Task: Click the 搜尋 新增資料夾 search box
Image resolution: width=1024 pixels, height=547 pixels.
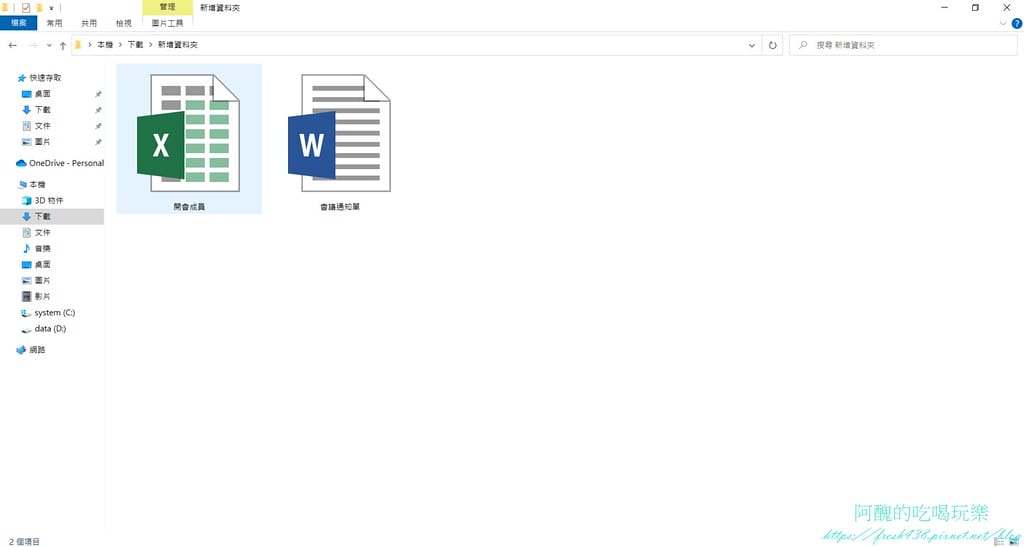Action: (903, 46)
